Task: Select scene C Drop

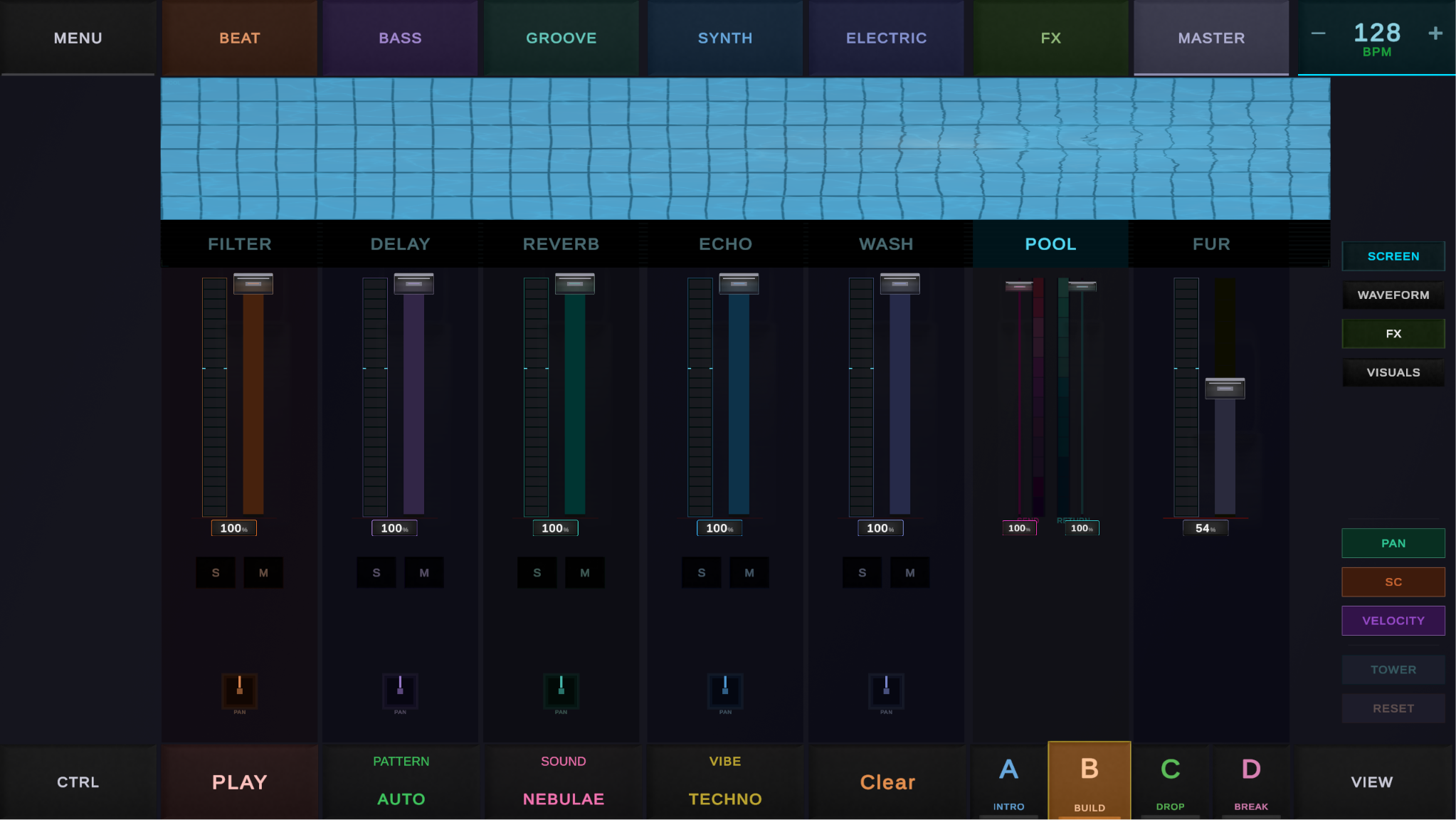Action: 1171,782
